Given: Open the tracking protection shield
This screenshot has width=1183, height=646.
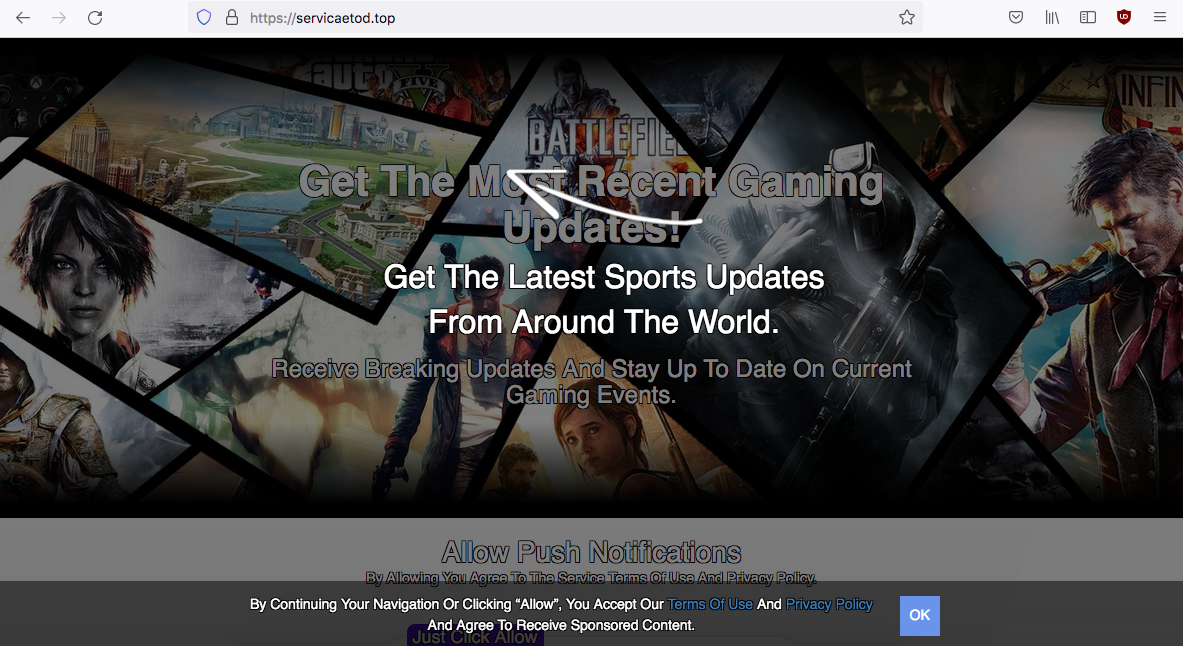Looking at the screenshot, I should click(x=204, y=17).
